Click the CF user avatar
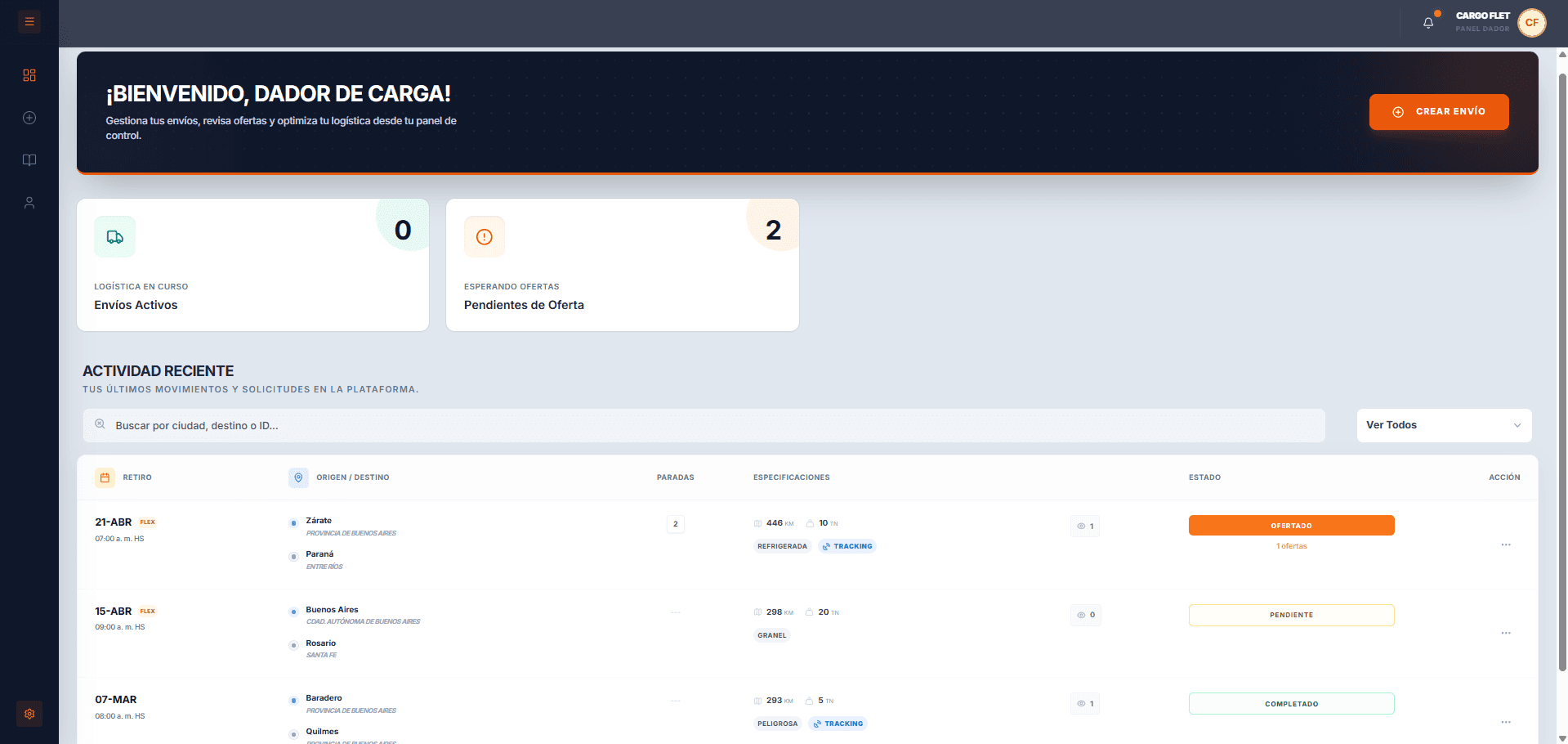This screenshot has height=744, width=1568. (x=1531, y=23)
